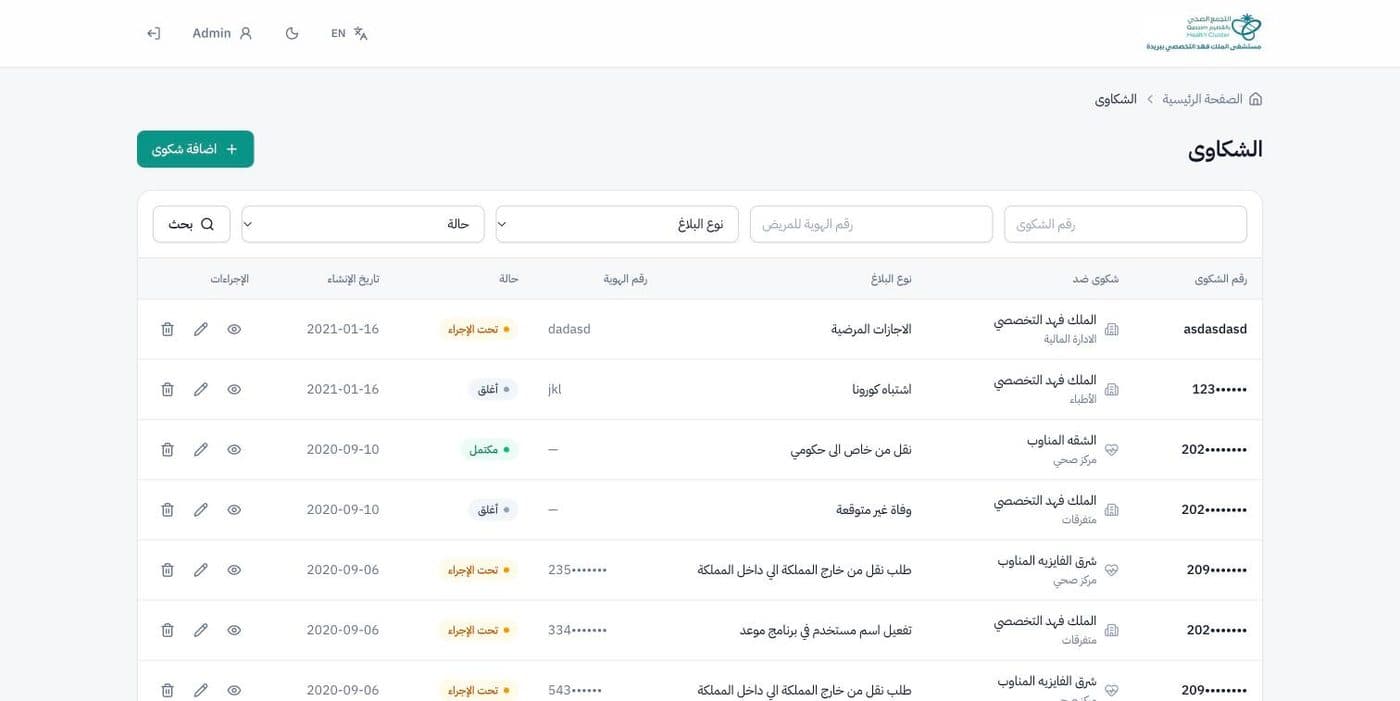Click the بحث search button
The height and width of the screenshot is (701, 1400).
tap(192, 224)
